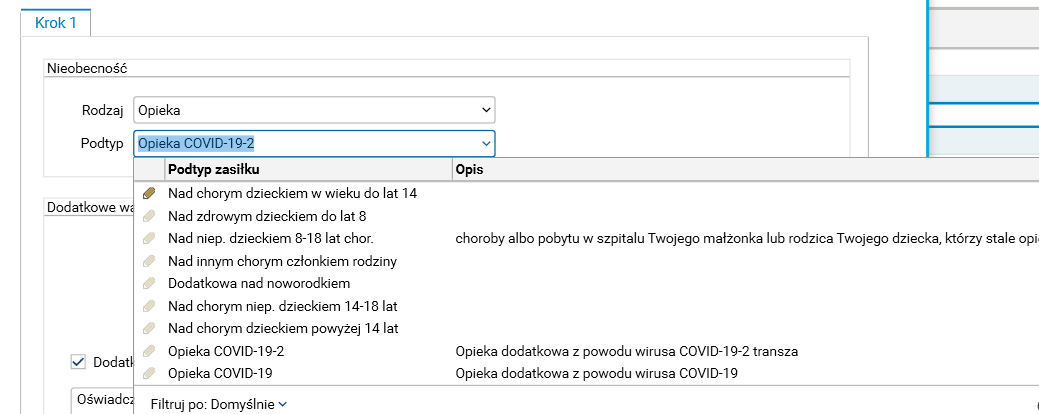Click pill icon beside 'Nad niep. dzieckiem 8-18 lat chor.'
Image resolution: width=1039 pixels, height=414 pixels.
pos(150,238)
